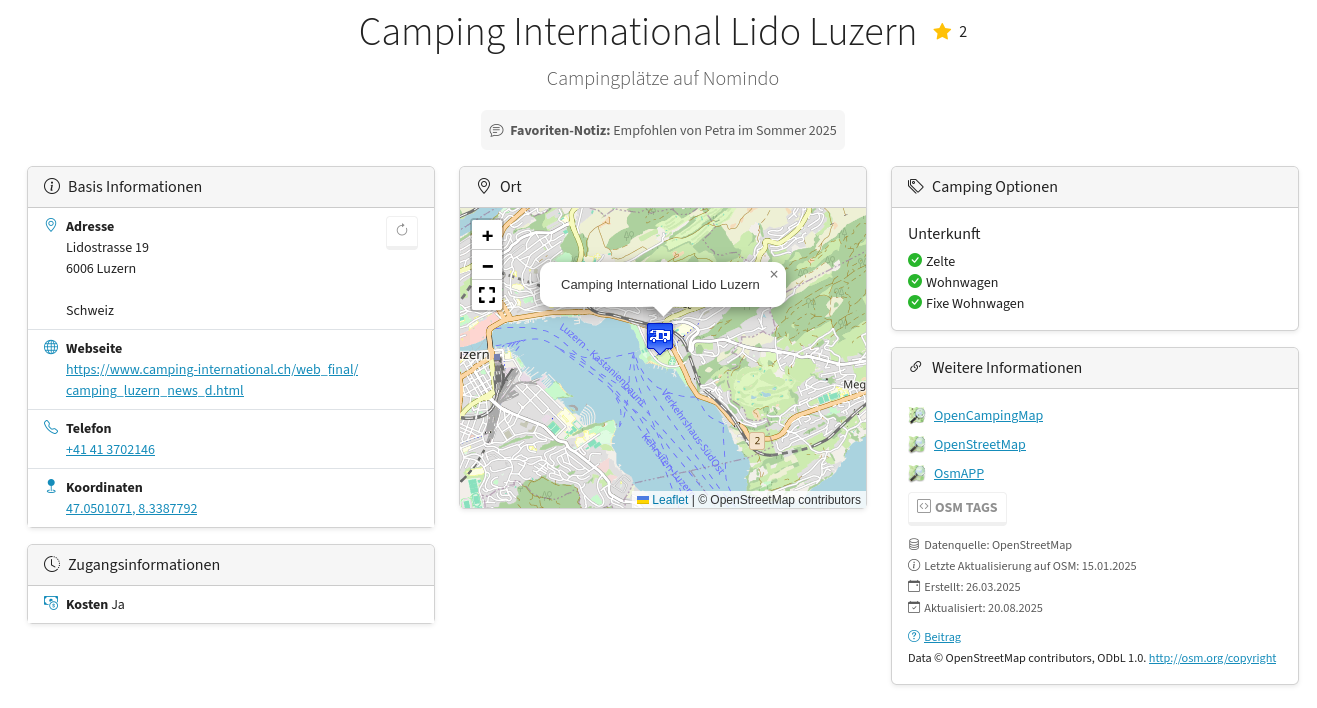Click the OpenStreetMap contributors map attribution
This screenshot has height=708, width=1317.
tap(779, 500)
